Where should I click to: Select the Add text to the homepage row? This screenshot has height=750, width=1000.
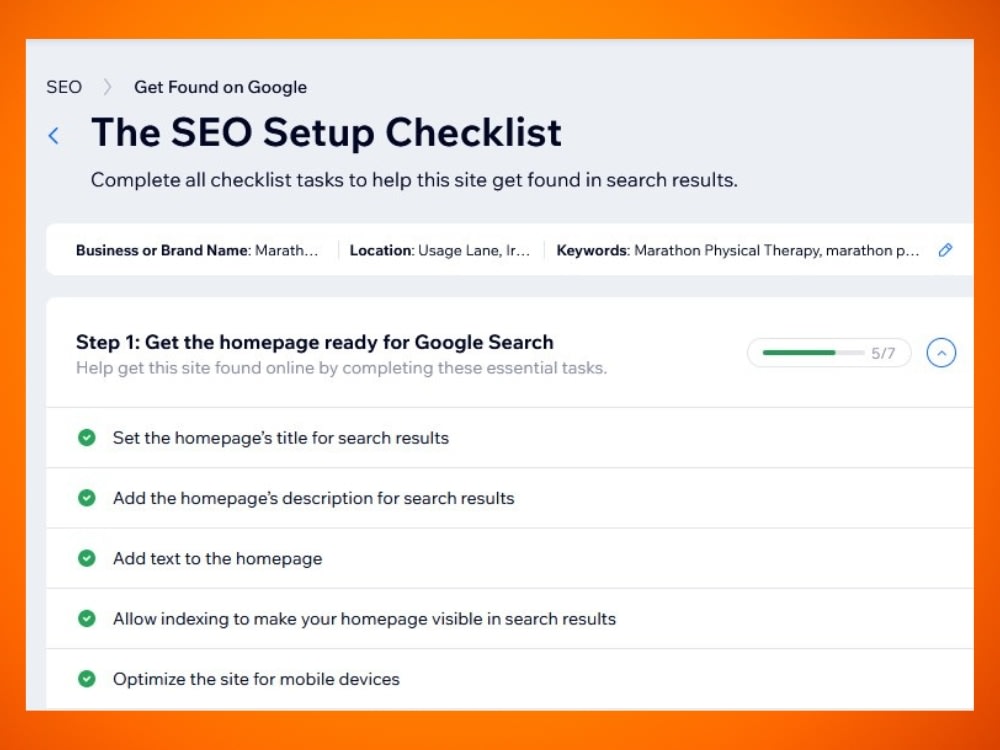[x=510, y=558]
